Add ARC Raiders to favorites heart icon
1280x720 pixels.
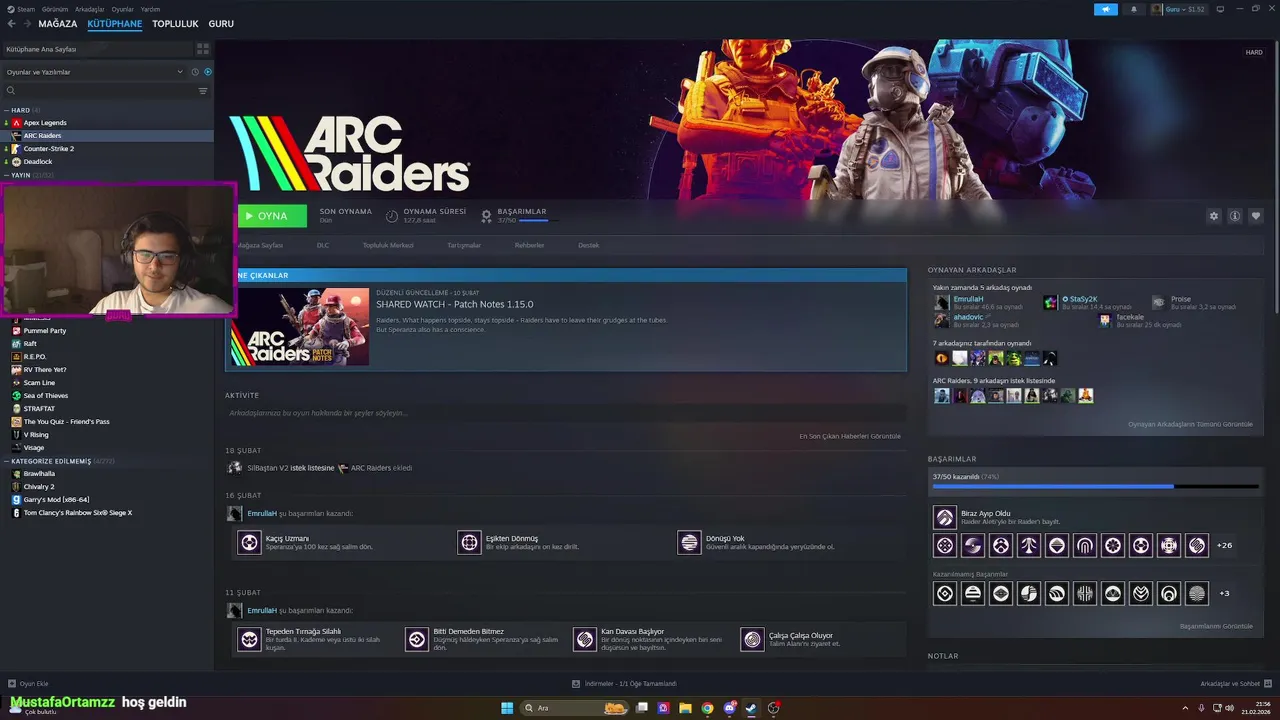[1256, 216]
